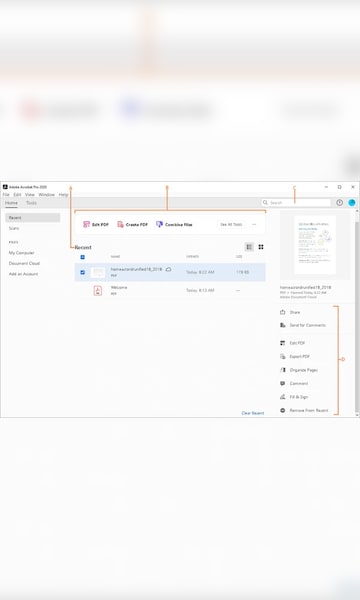Click the Share action in right pane
360x600 pixels.
click(290, 312)
